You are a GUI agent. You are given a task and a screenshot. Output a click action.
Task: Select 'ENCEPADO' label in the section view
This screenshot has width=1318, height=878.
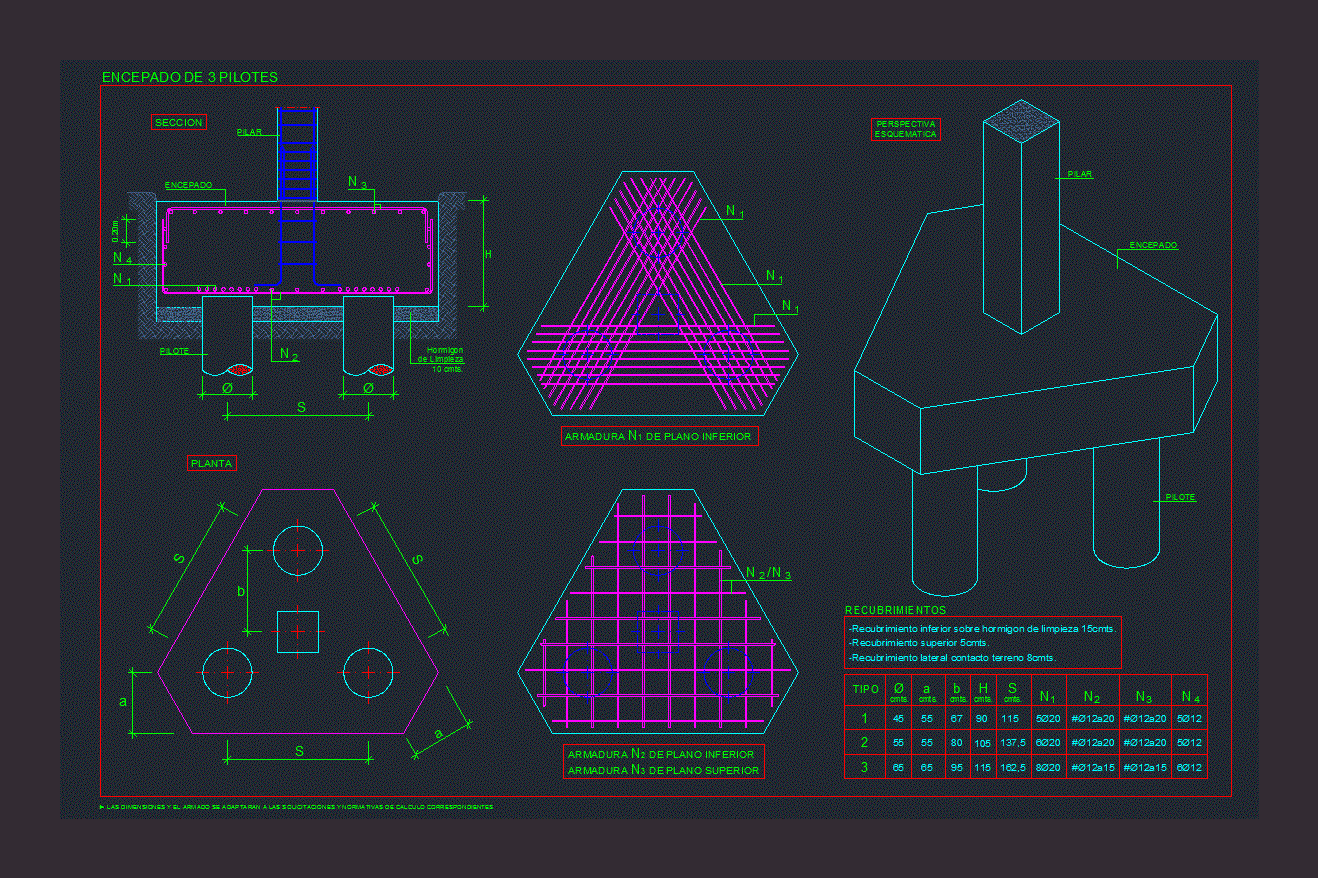(188, 185)
